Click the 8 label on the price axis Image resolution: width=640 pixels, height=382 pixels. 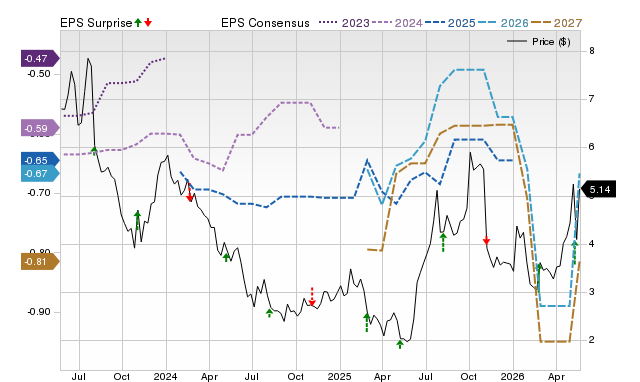tap(591, 51)
